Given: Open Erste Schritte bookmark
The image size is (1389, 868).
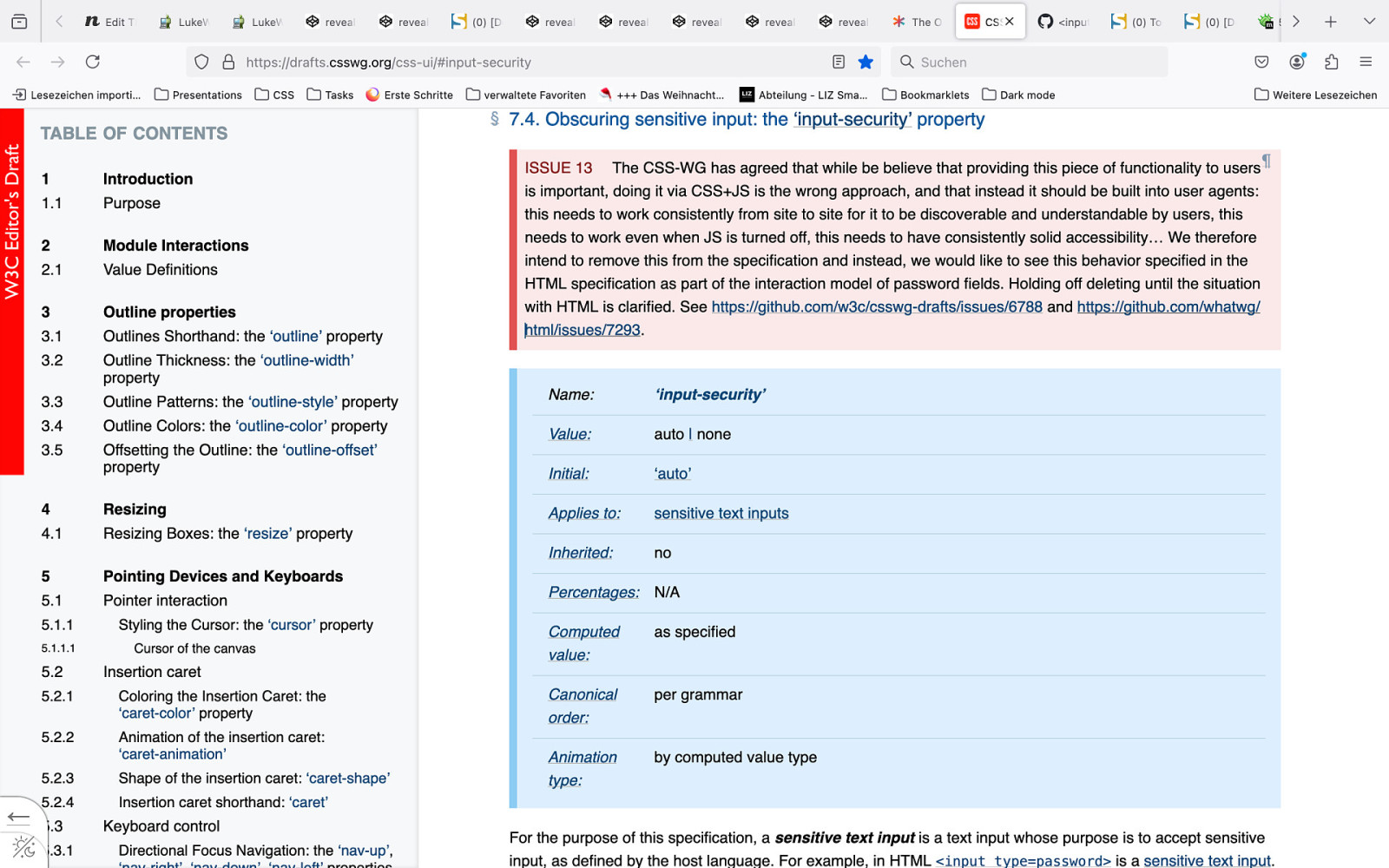Looking at the screenshot, I should pyautogui.click(x=409, y=95).
